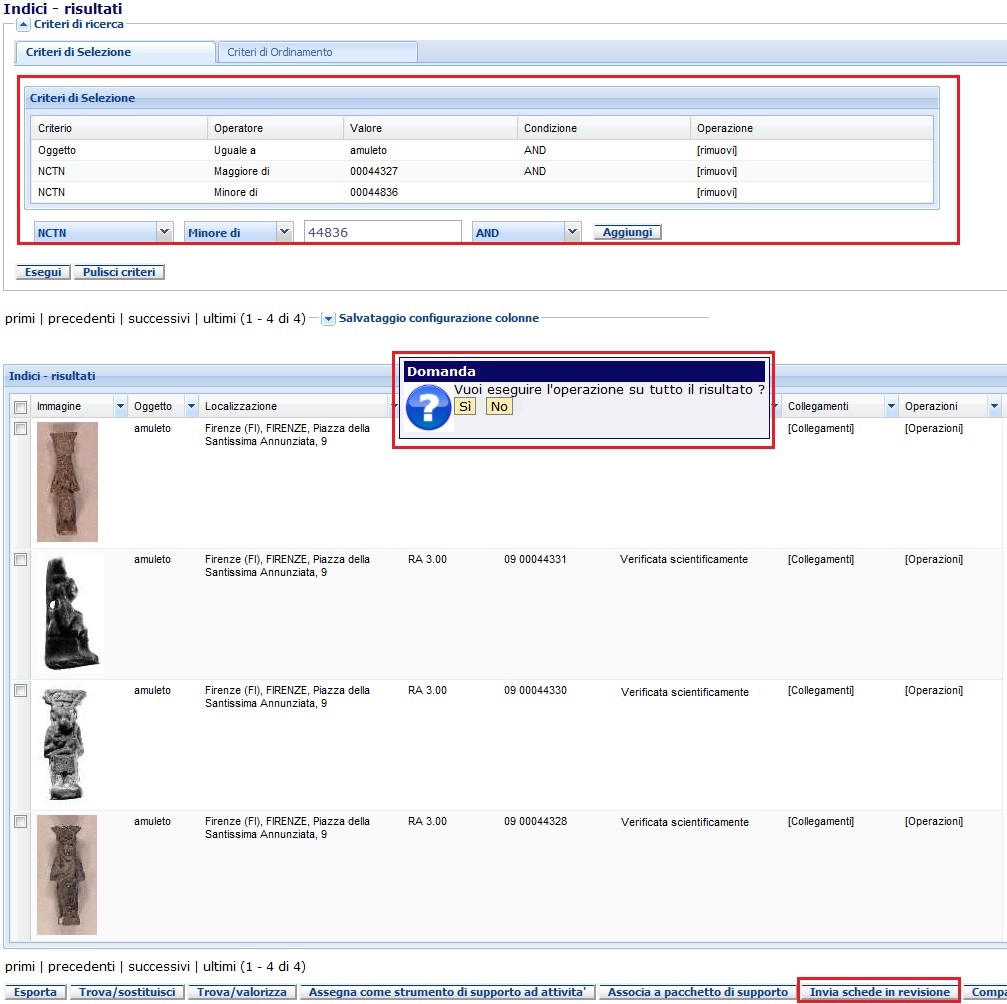Click the Immagine column filter arrow

point(121,406)
